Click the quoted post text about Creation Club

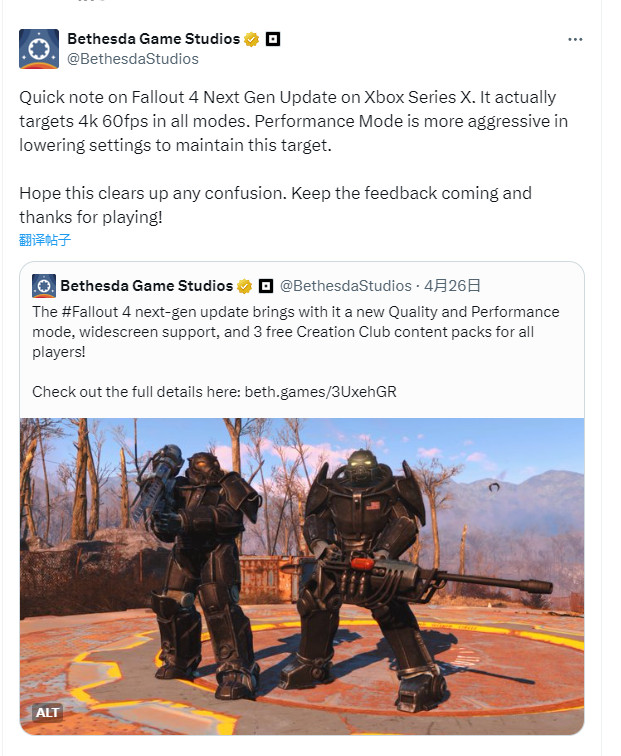[x=296, y=332]
